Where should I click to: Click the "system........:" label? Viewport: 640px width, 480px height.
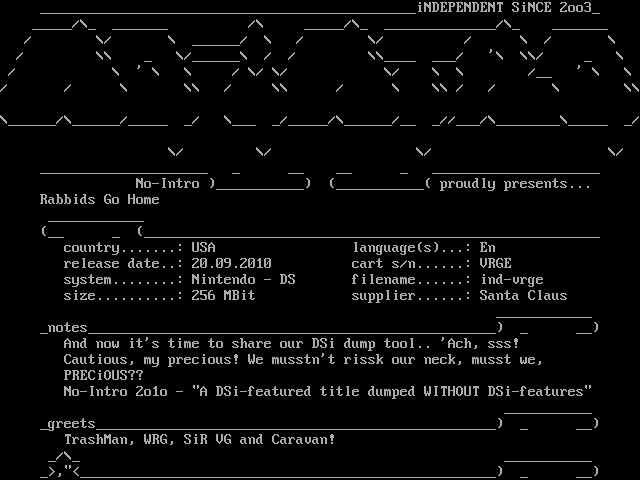[x=123, y=280]
